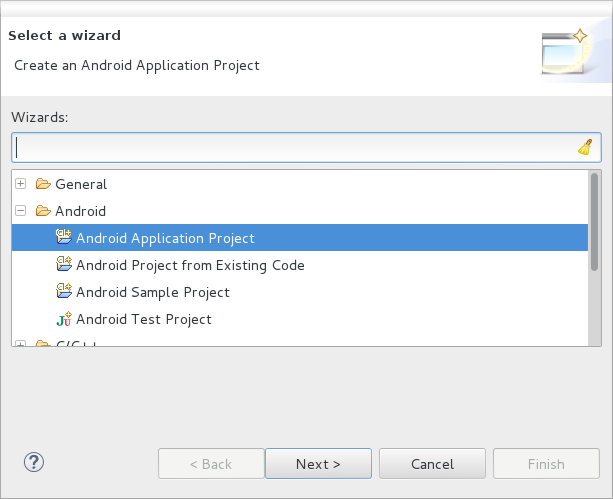The height and width of the screenshot is (499, 613).
Task: Click the Android Application Project icon
Action: 64,237
